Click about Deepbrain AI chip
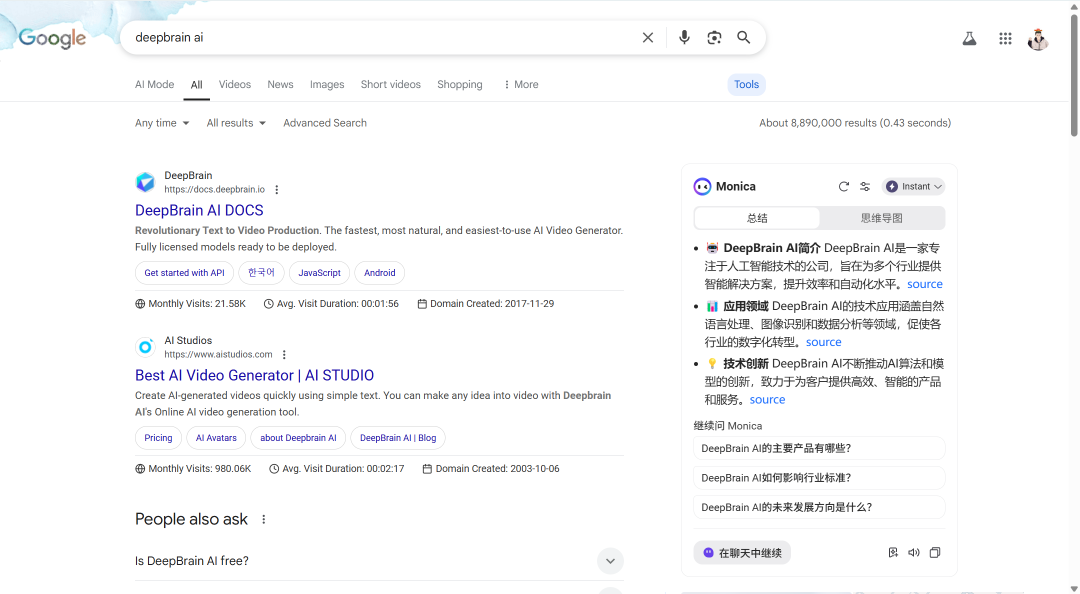The image size is (1080, 594). (298, 438)
